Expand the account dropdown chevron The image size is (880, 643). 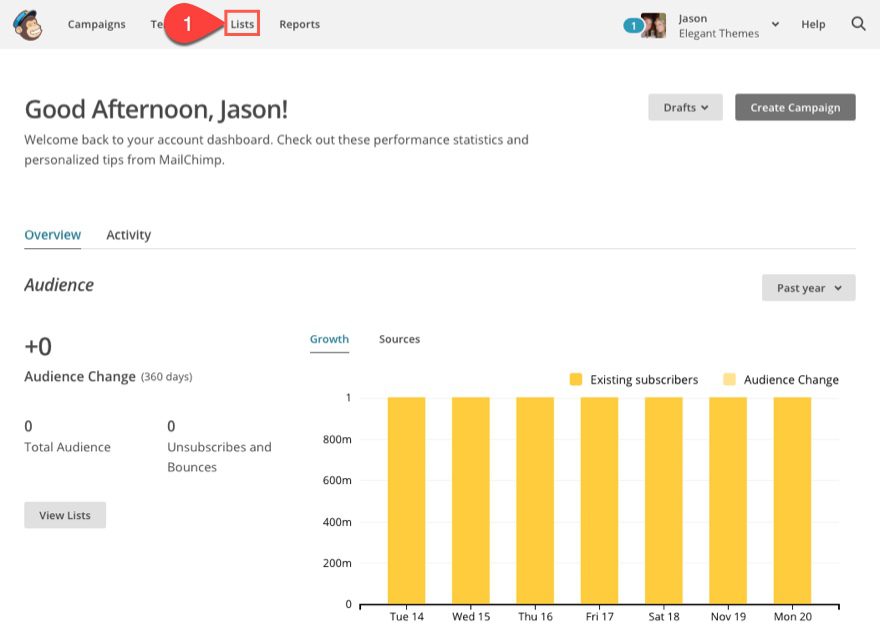coord(775,24)
